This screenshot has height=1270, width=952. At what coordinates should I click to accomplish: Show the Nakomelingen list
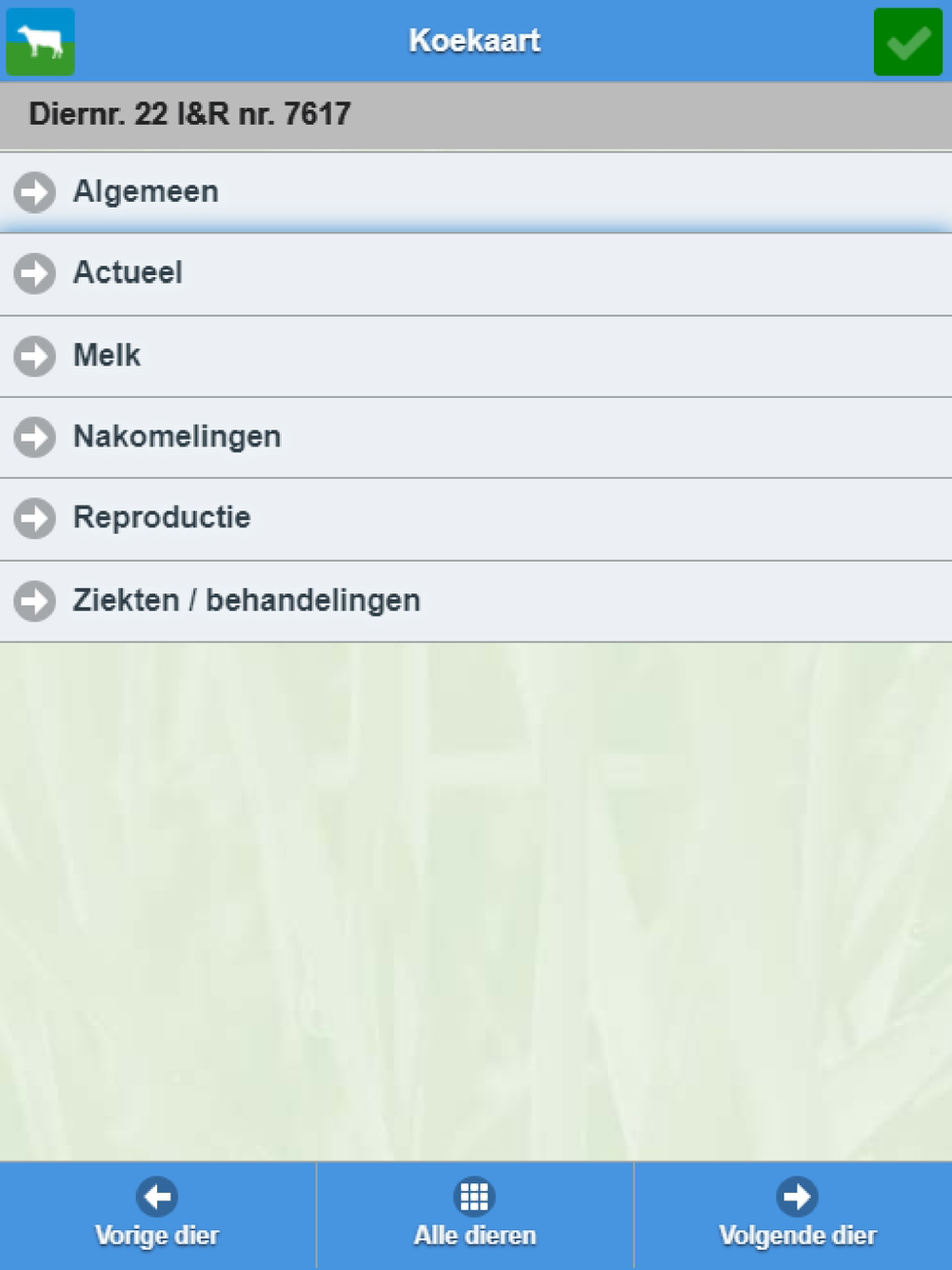(x=177, y=437)
